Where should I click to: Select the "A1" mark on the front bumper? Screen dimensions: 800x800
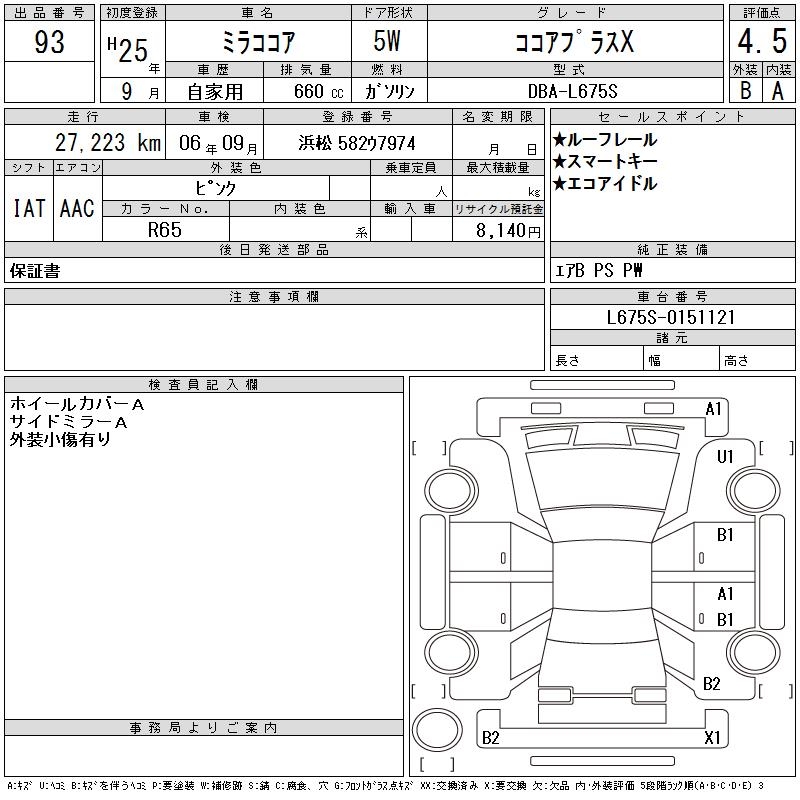pyautogui.click(x=713, y=409)
